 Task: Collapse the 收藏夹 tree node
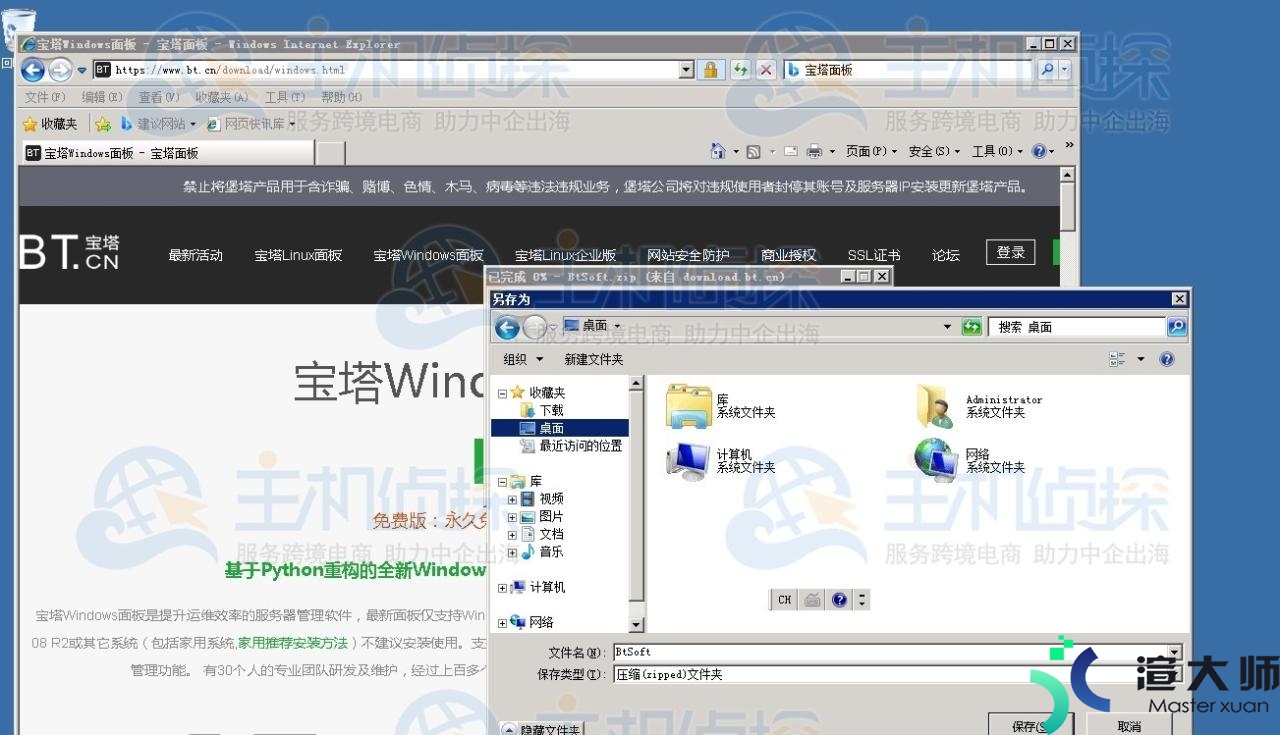(x=502, y=393)
